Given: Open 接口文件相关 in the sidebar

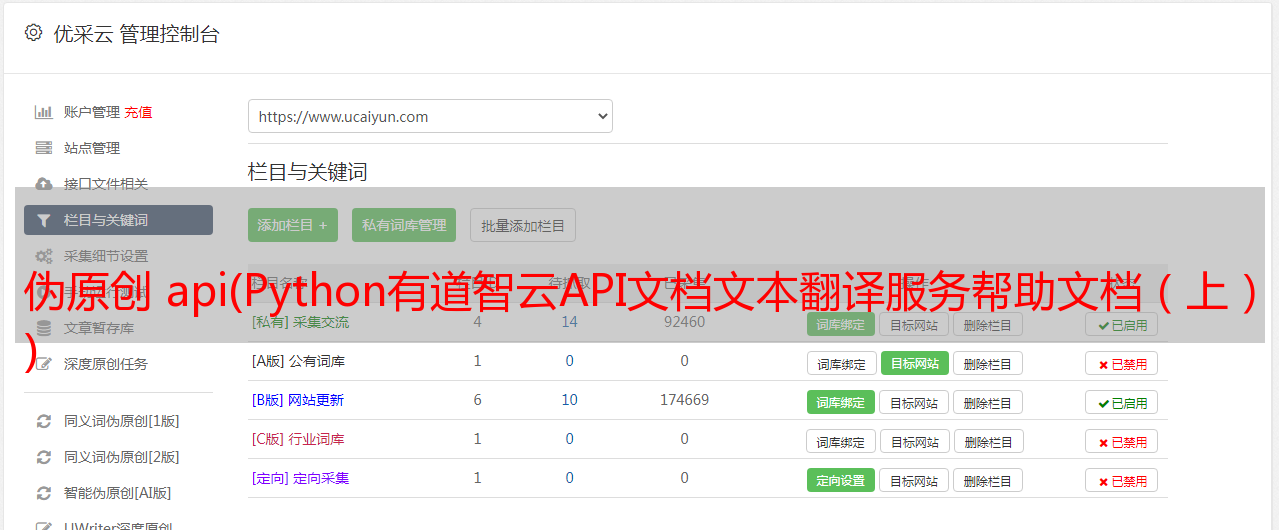Looking at the screenshot, I should 106,184.
